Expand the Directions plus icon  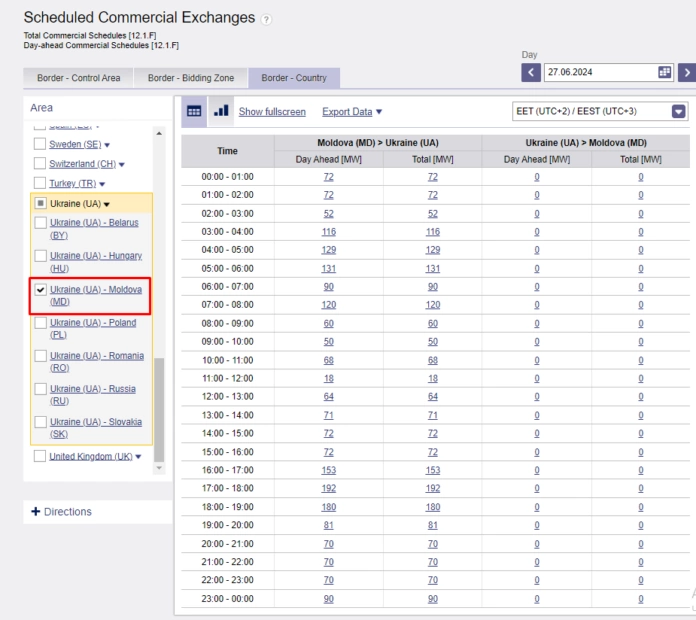coord(36,512)
